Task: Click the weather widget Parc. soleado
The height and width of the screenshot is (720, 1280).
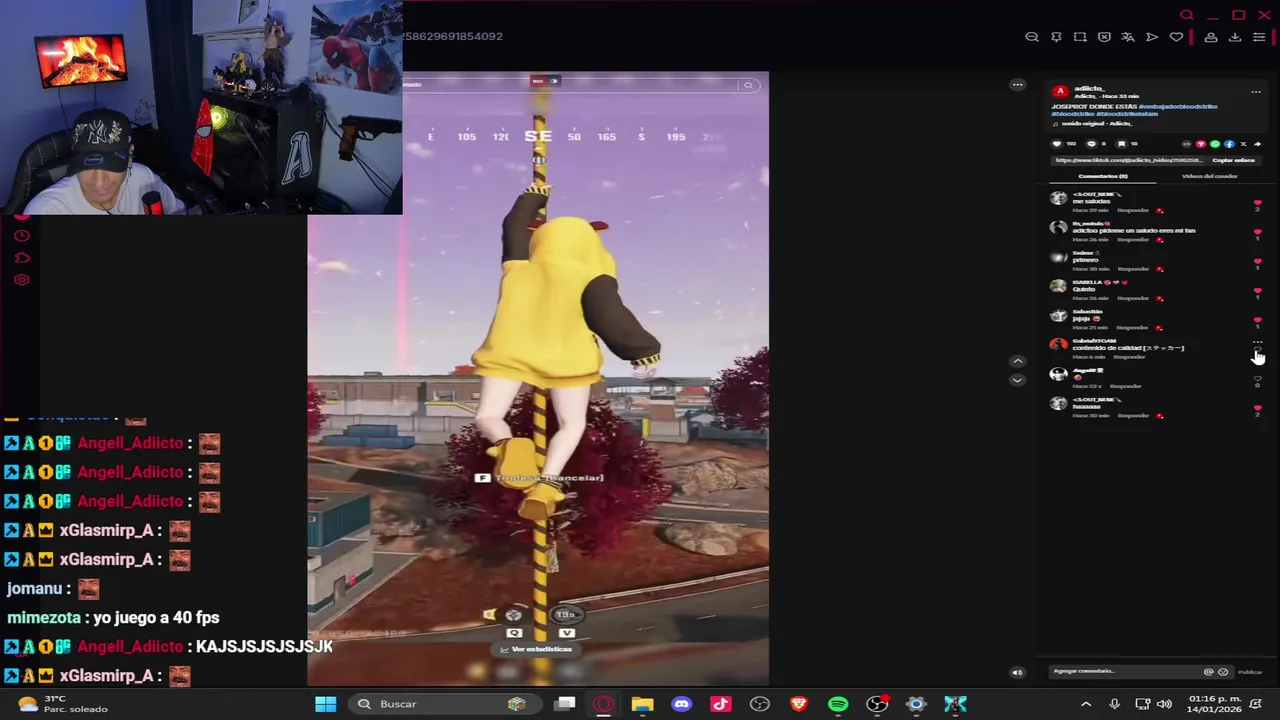Action: pos(62,704)
